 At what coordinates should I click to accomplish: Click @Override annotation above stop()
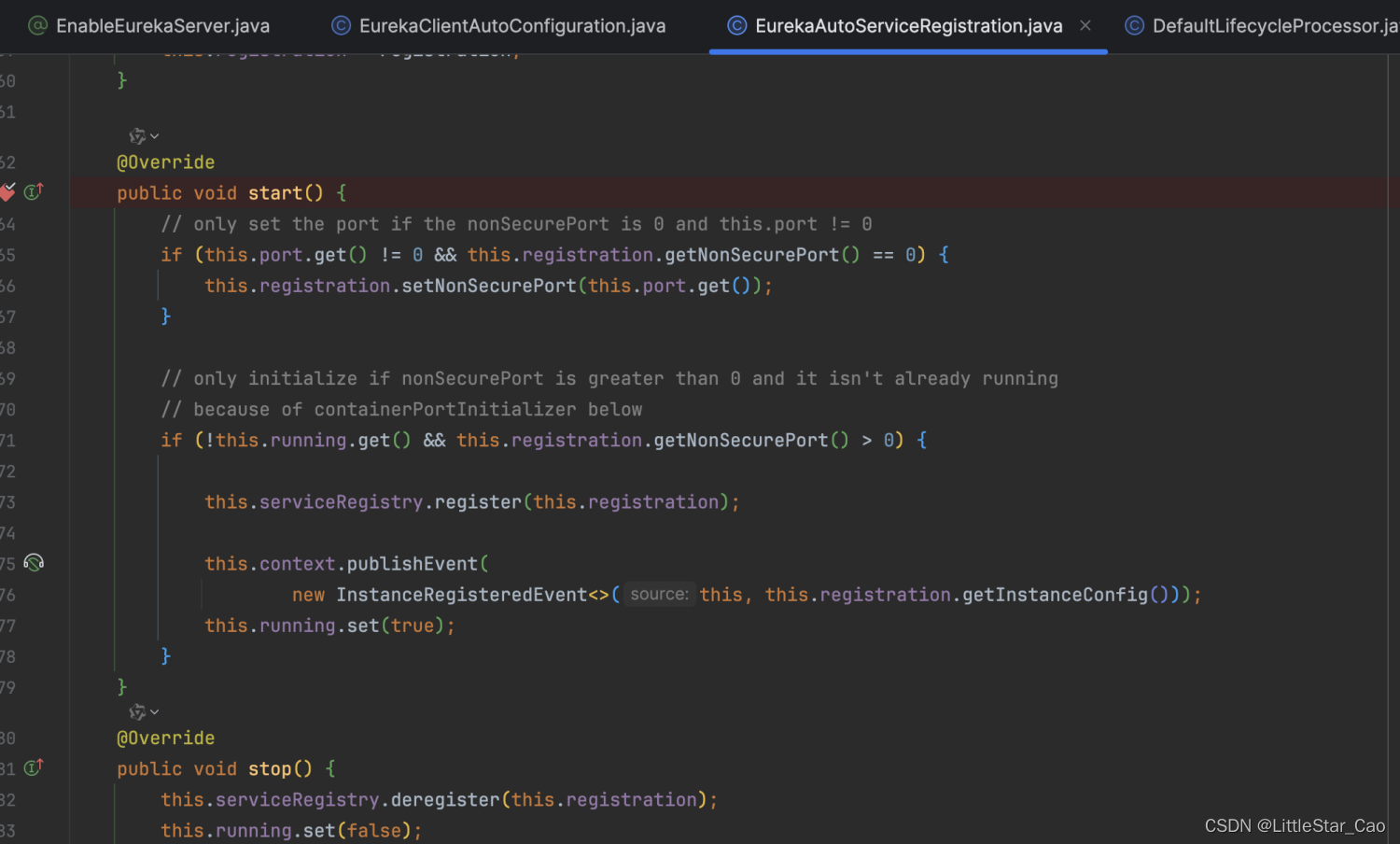coord(166,738)
